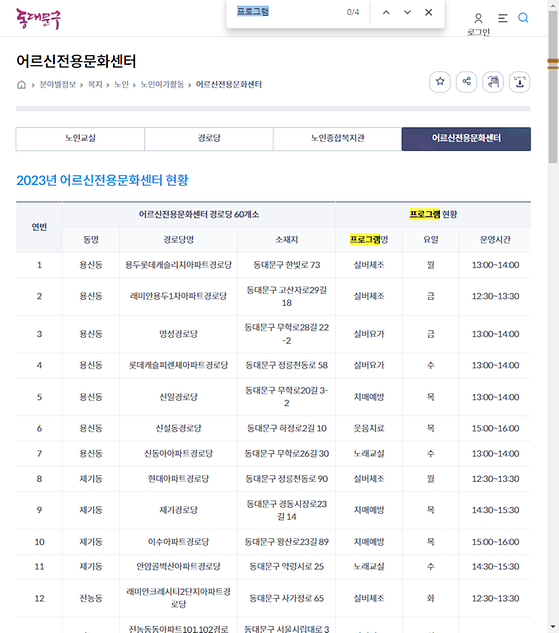
Task: Click the 동대문구 logo
Action: point(38,19)
